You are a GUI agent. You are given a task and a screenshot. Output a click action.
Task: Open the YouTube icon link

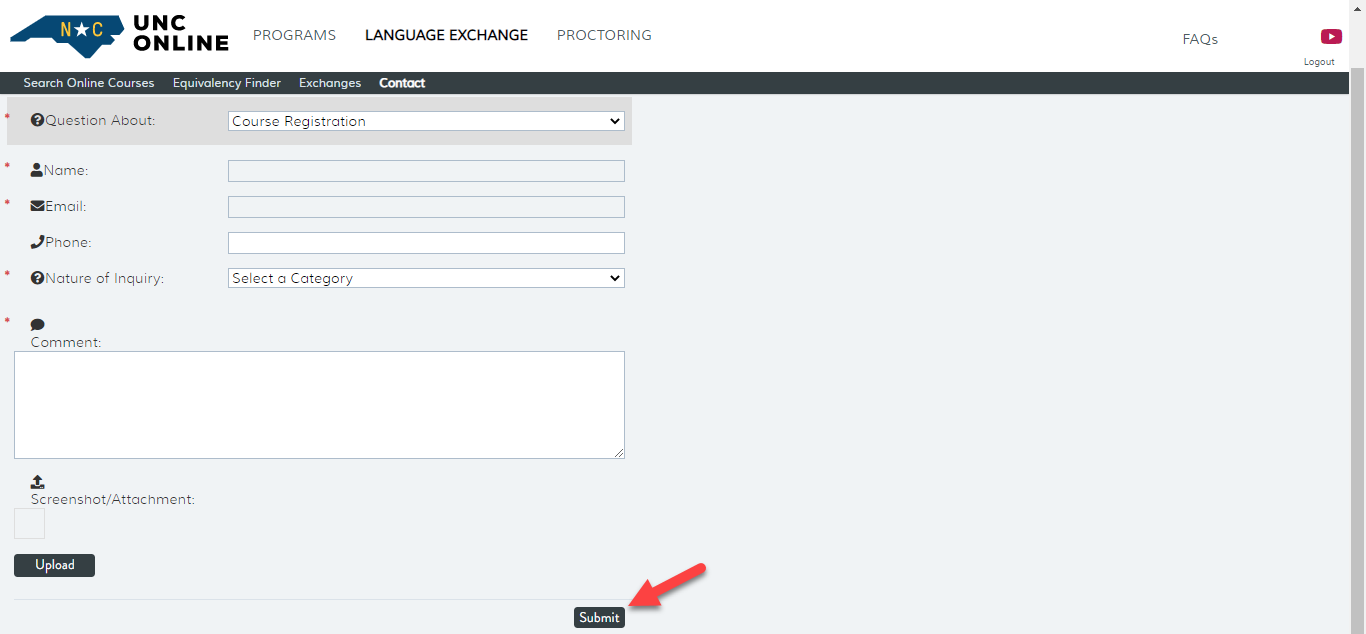[x=1331, y=37]
